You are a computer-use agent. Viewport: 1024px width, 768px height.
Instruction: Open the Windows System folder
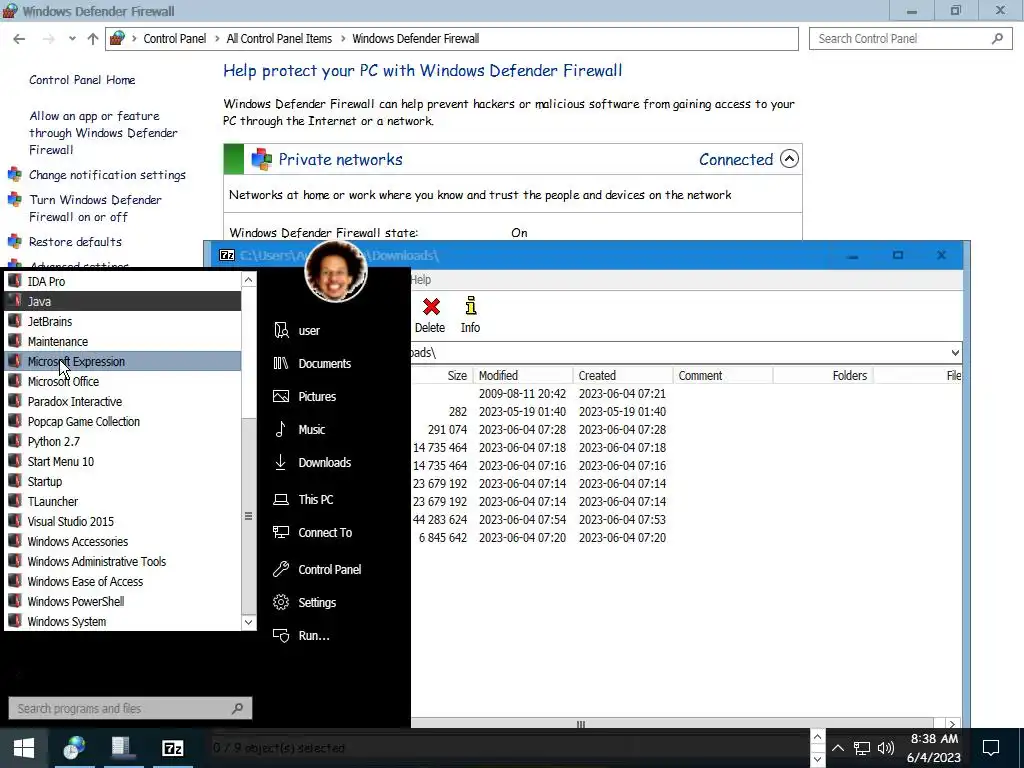click(123, 622)
